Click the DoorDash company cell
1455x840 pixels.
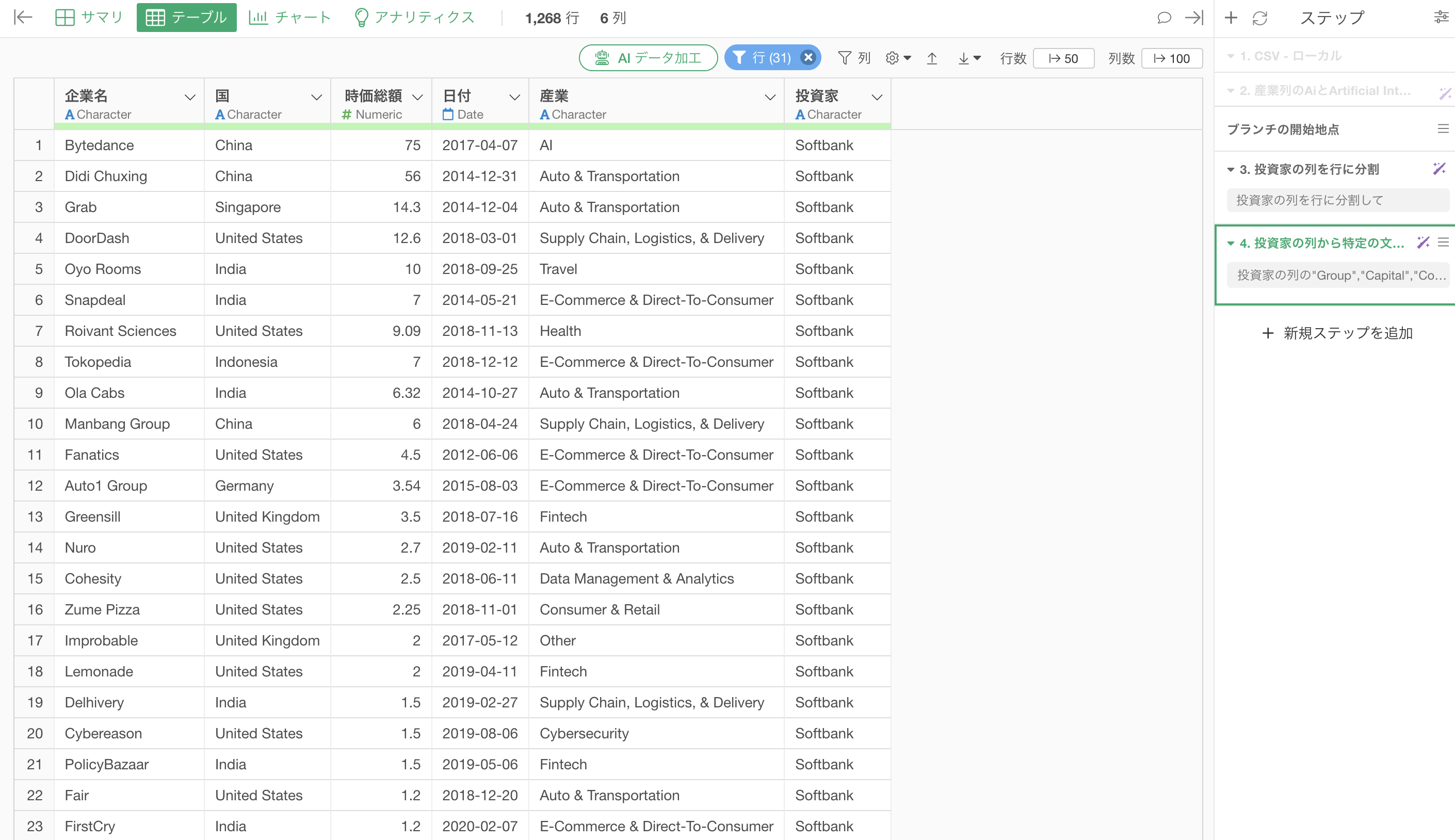[129, 238]
